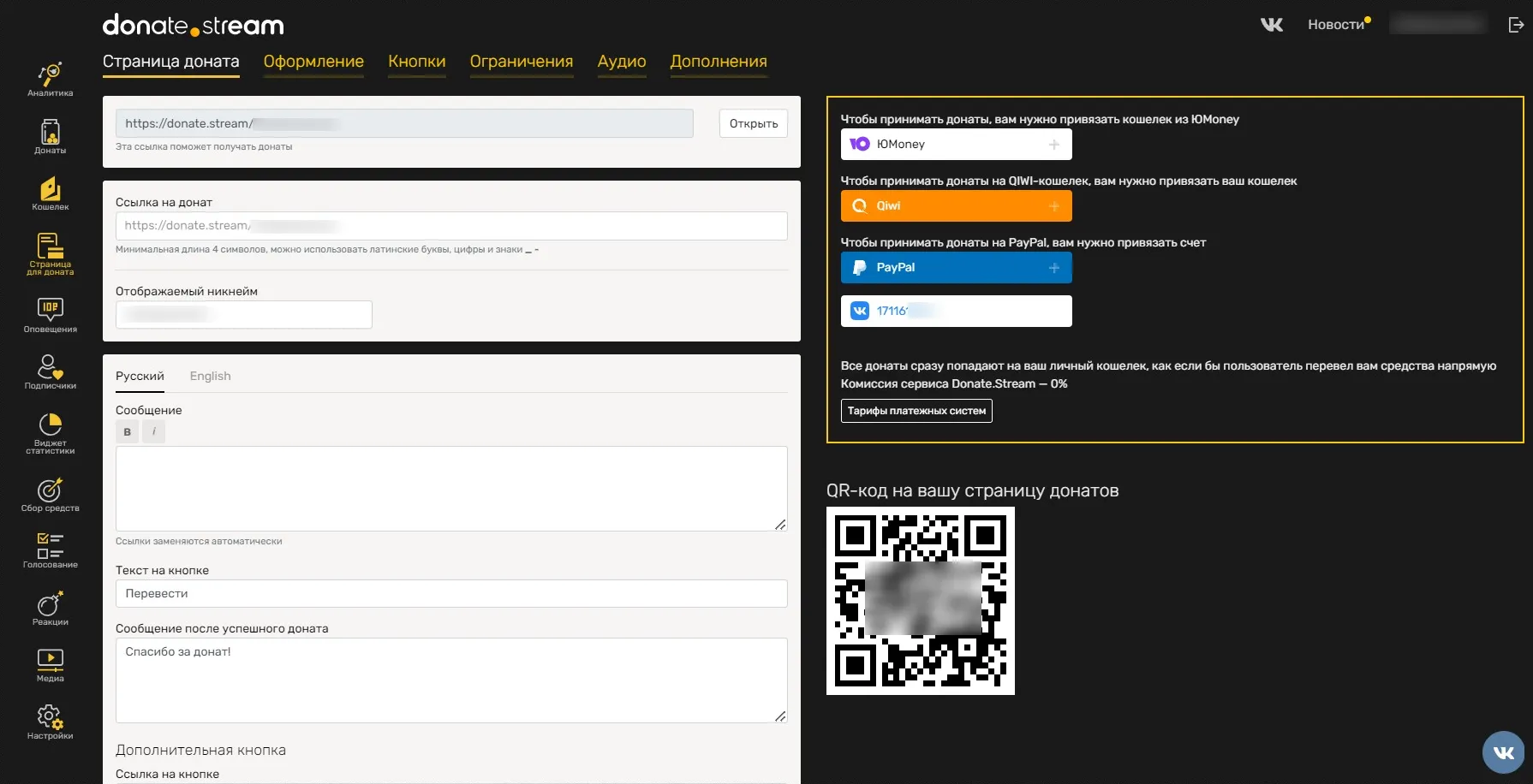Toggle bold formatting in message editor
The image size is (1533, 784).
tap(128, 431)
